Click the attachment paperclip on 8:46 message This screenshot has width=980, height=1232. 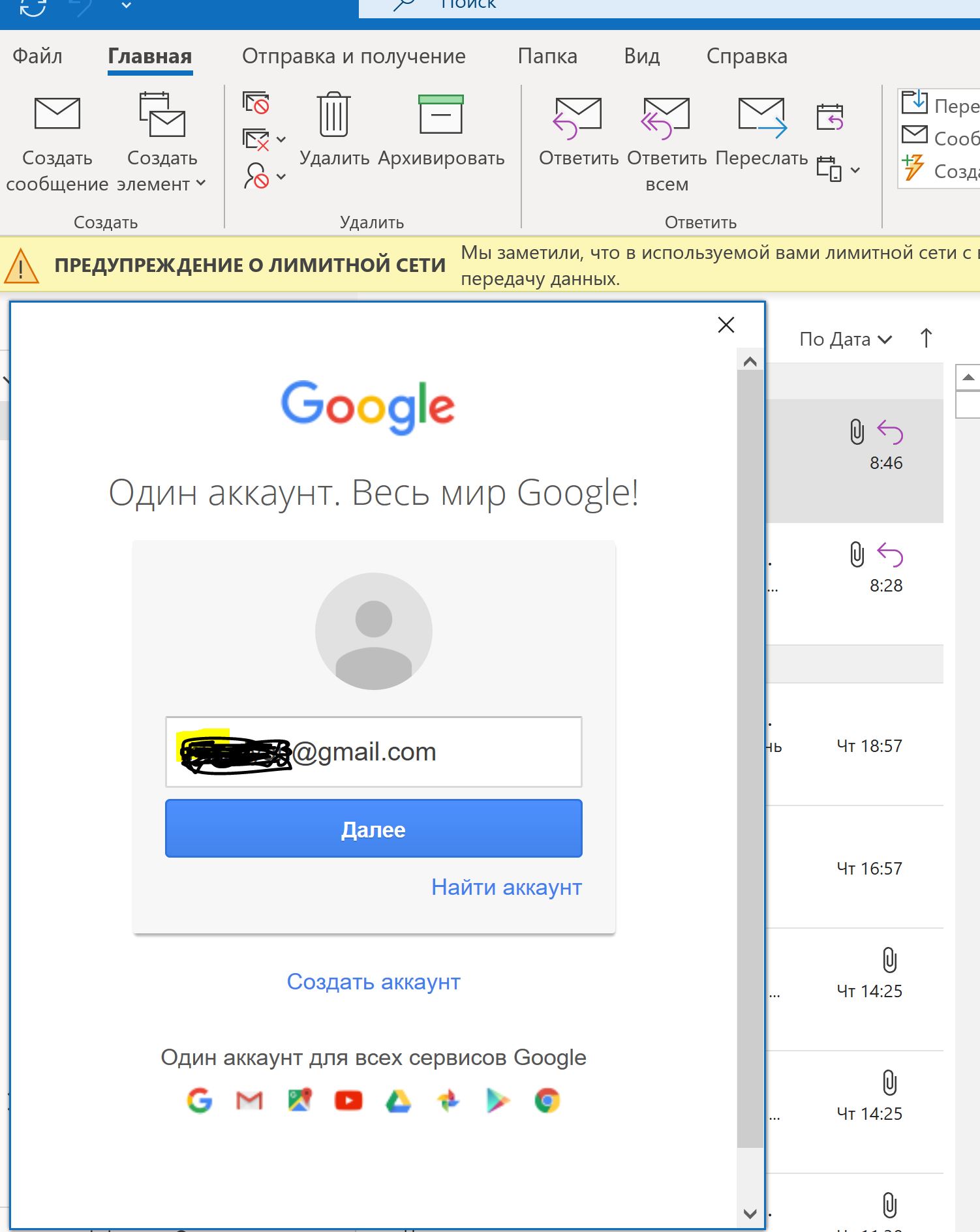point(857,432)
